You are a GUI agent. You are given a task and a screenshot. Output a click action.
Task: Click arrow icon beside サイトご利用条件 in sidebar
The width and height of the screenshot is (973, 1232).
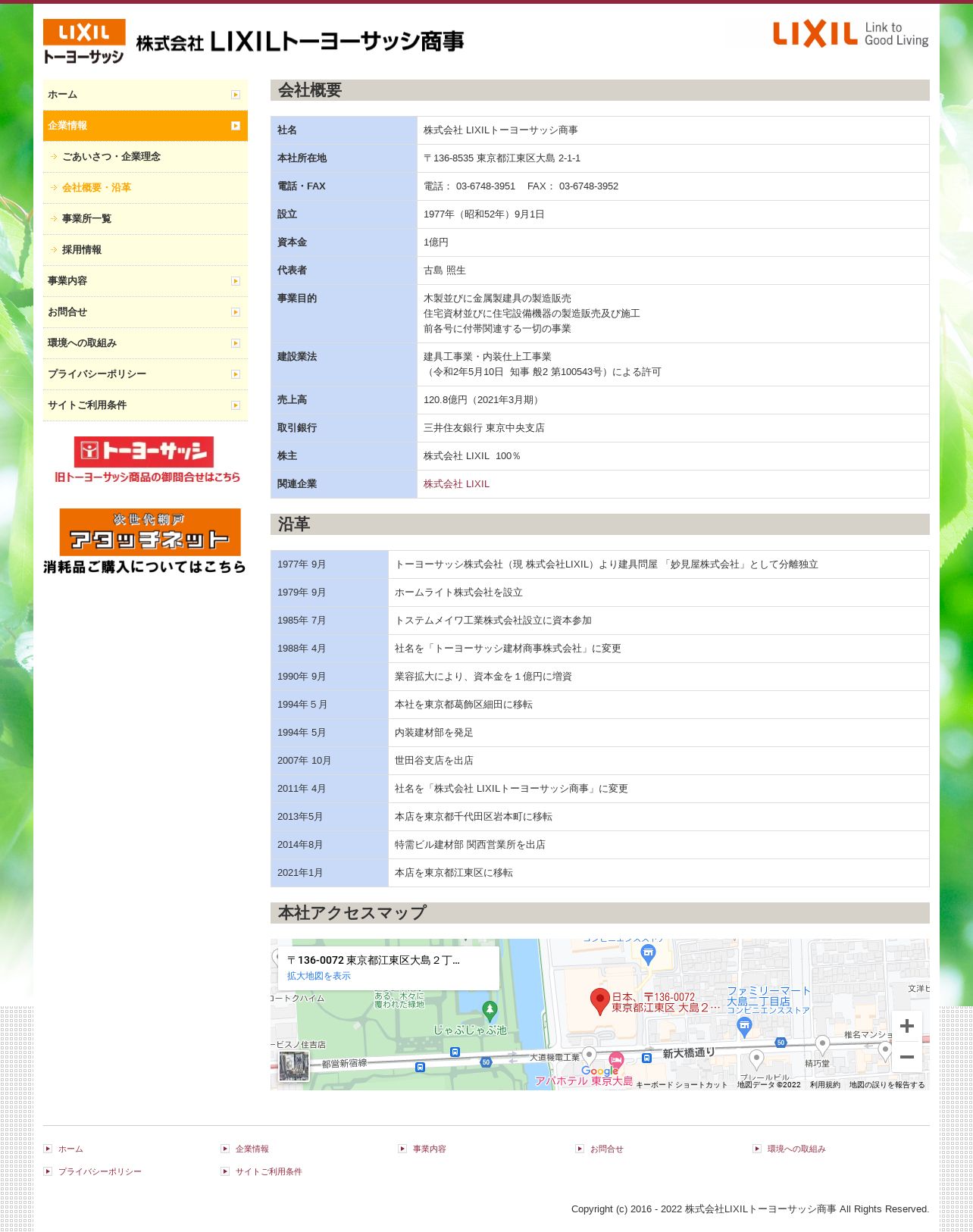[236, 405]
